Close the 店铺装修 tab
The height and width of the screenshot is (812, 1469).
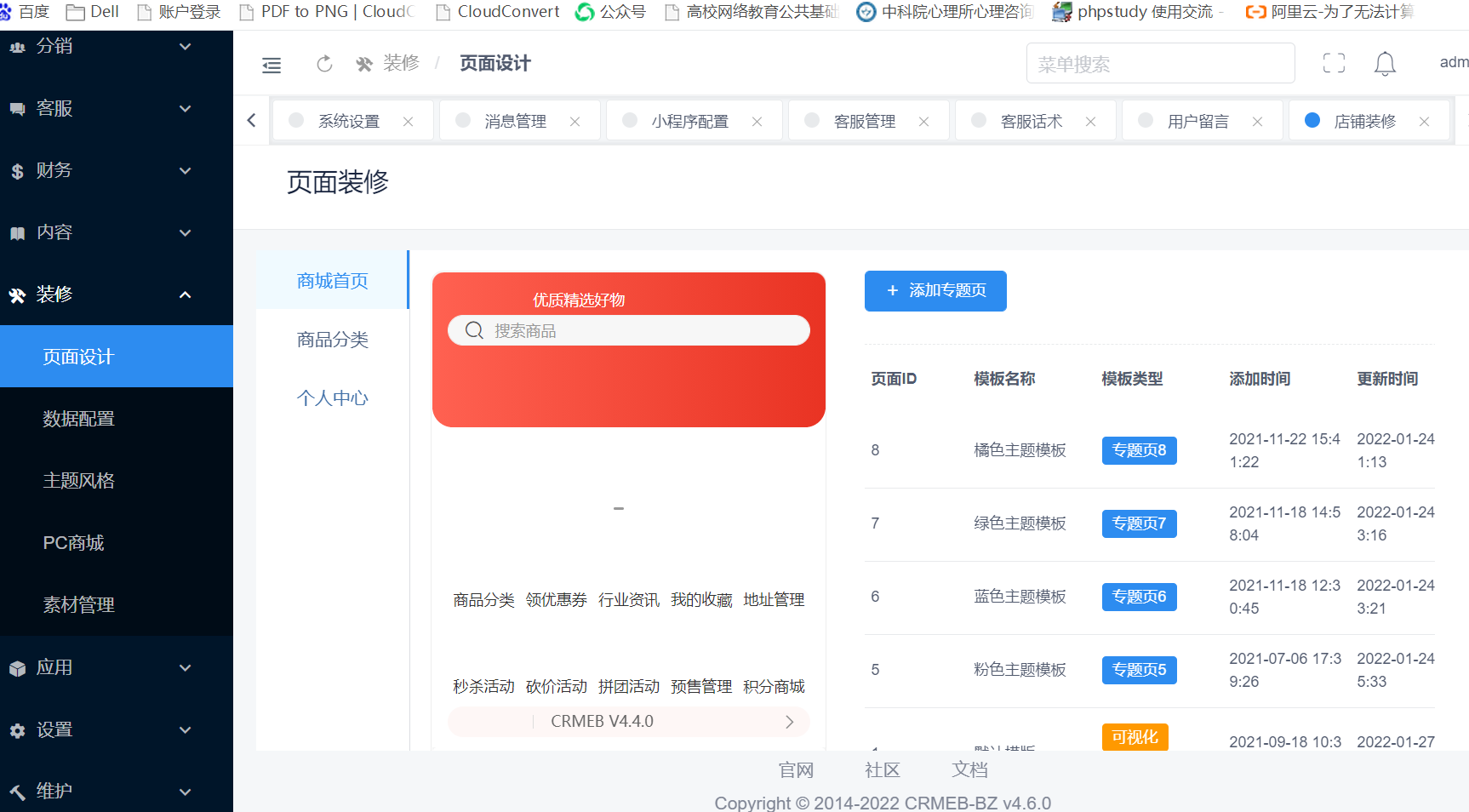(1424, 122)
